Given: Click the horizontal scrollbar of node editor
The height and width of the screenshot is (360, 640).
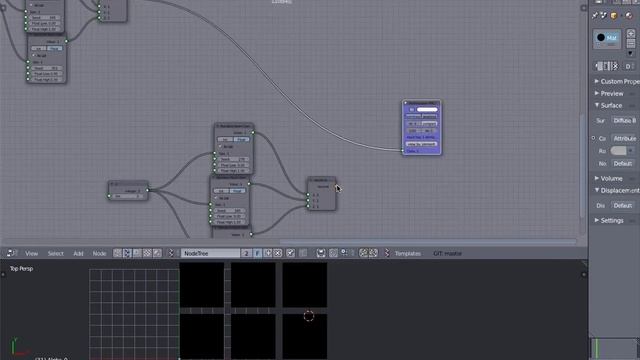Looking at the screenshot, I should pos(427,242).
